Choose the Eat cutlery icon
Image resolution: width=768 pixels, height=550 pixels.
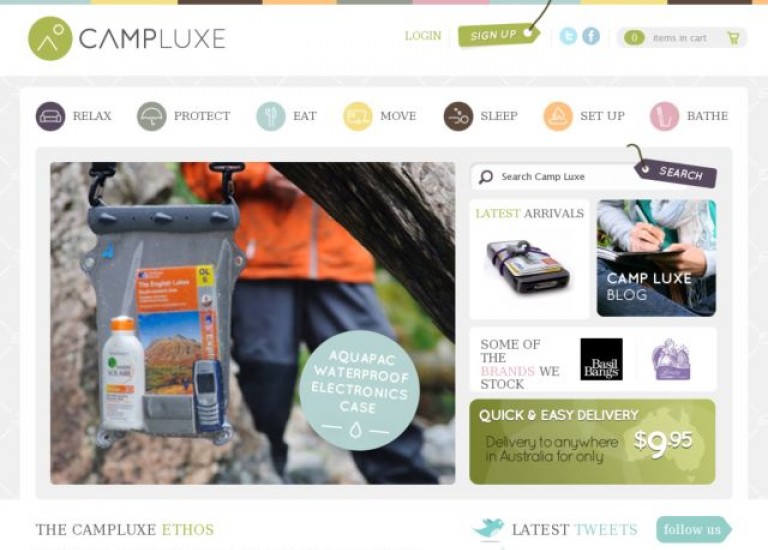tap(271, 117)
